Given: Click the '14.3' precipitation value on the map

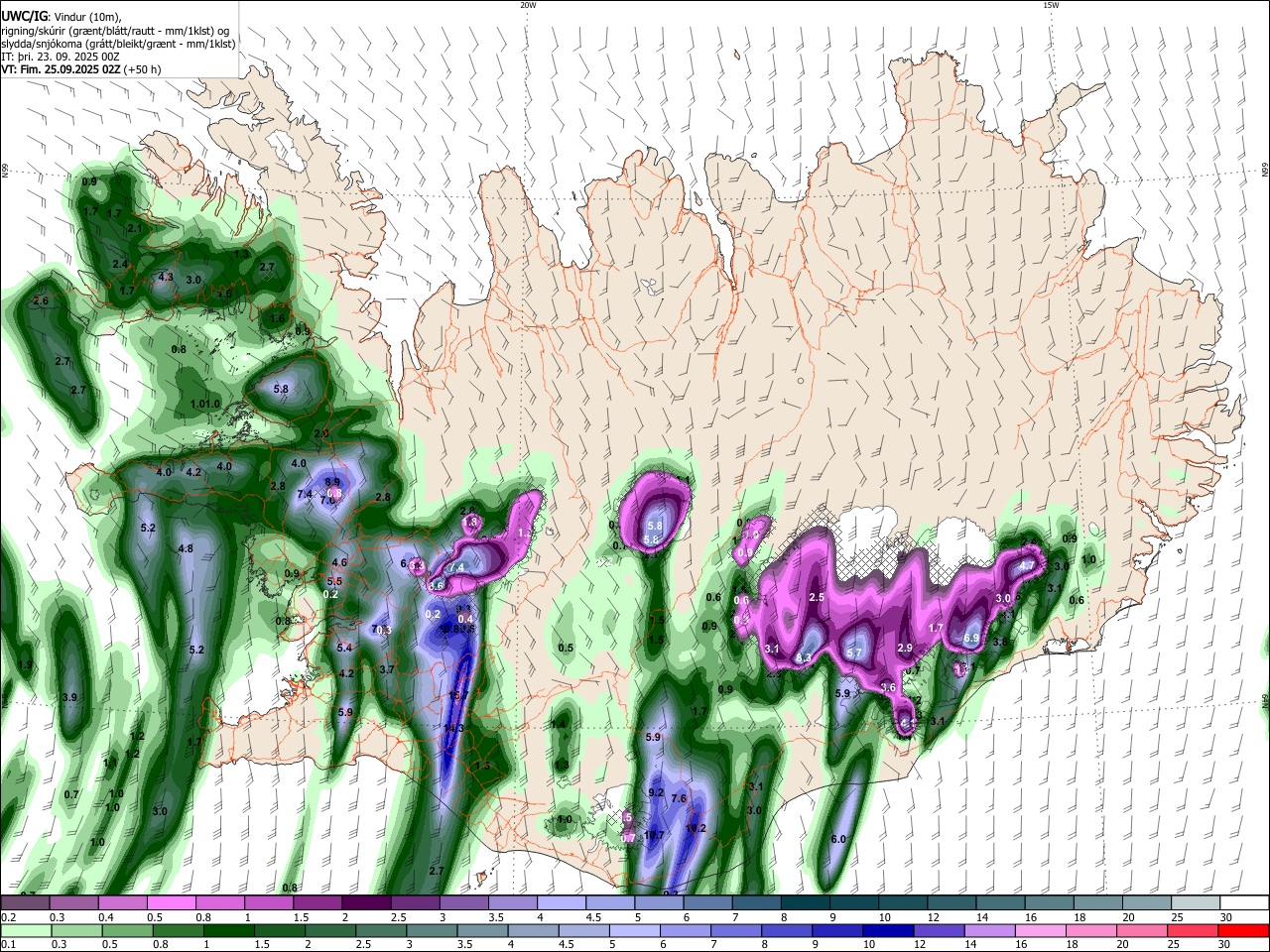Looking at the screenshot, I should tap(453, 728).
